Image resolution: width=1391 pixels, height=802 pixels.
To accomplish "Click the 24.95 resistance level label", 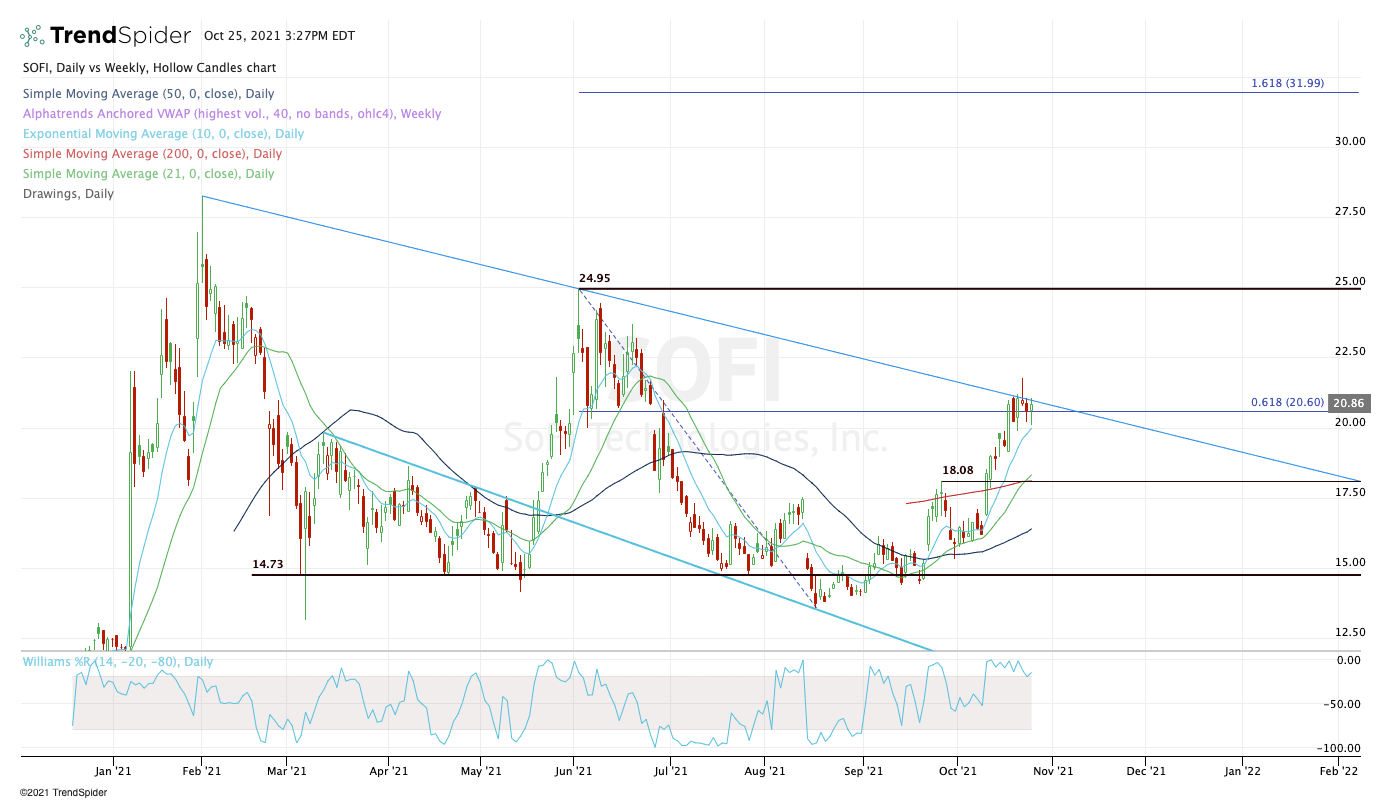I will pyautogui.click(x=595, y=278).
